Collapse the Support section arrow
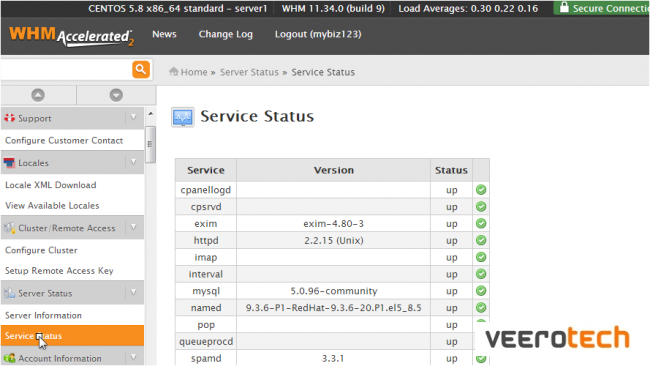Viewport: 650px width, 366px height. coord(133,118)
